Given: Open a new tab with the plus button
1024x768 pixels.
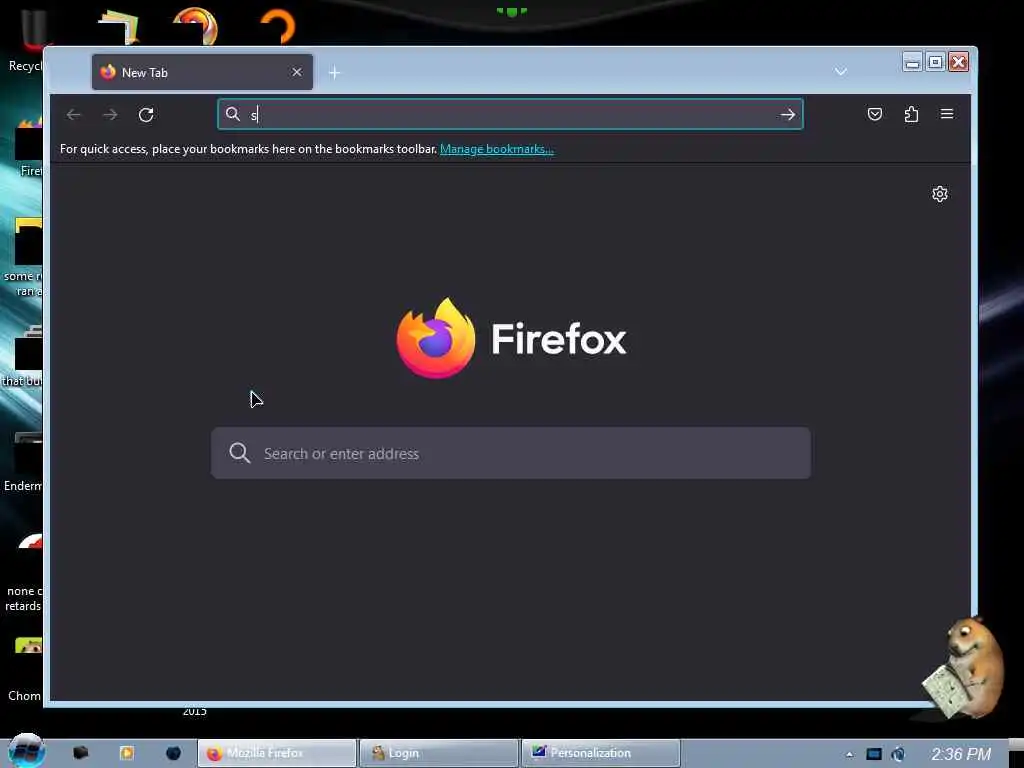Looking at the screenshot, I should coord(334,72).
